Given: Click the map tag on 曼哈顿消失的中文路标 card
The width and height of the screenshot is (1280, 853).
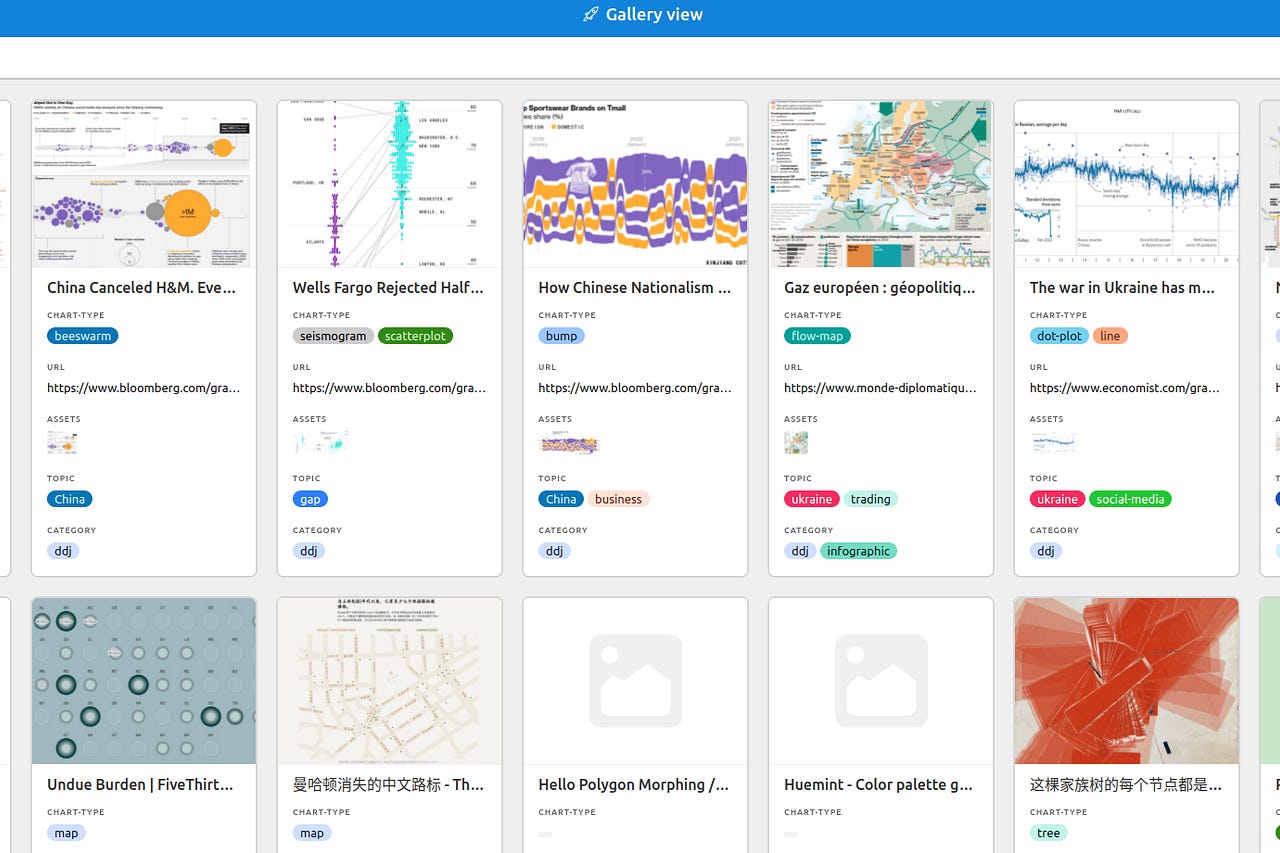Looking at the screenshot, I should coord(312,833).
